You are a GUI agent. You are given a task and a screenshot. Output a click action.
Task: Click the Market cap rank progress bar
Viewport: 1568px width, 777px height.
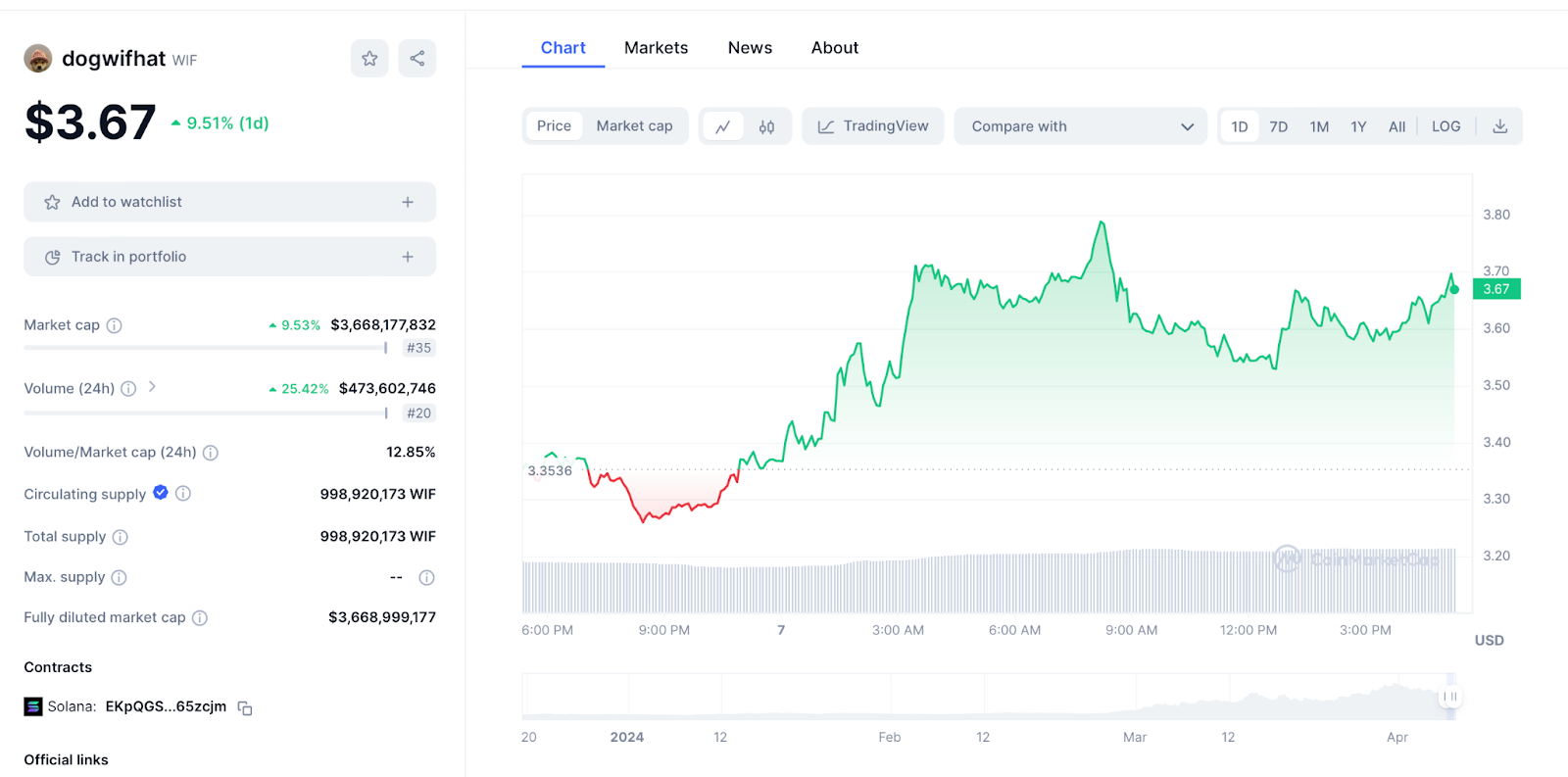point(206,348)
